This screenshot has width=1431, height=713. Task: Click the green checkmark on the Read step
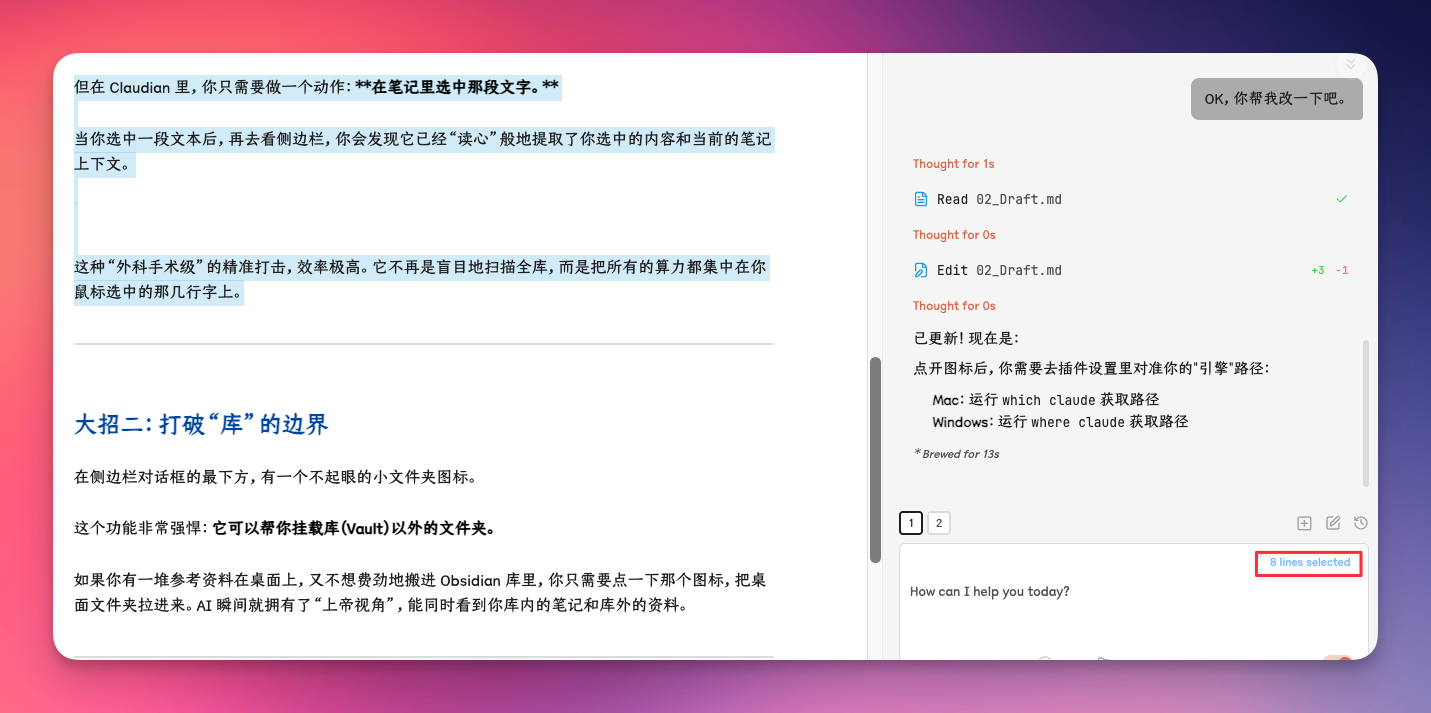(x=1342, y=198)
